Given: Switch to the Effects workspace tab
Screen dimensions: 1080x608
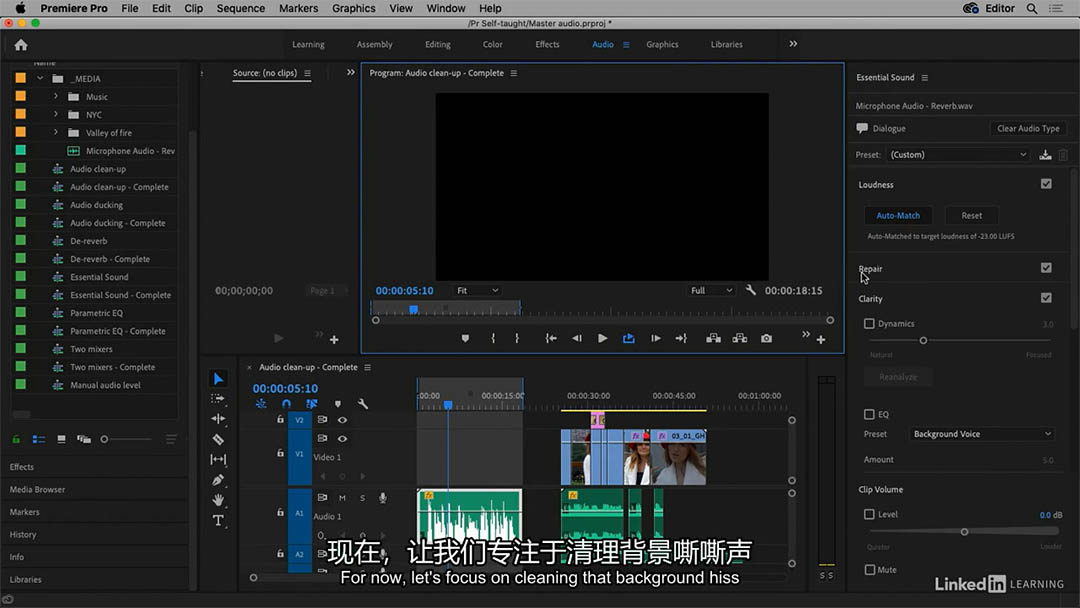Looking at the screenshot, I should click(548, 44).
